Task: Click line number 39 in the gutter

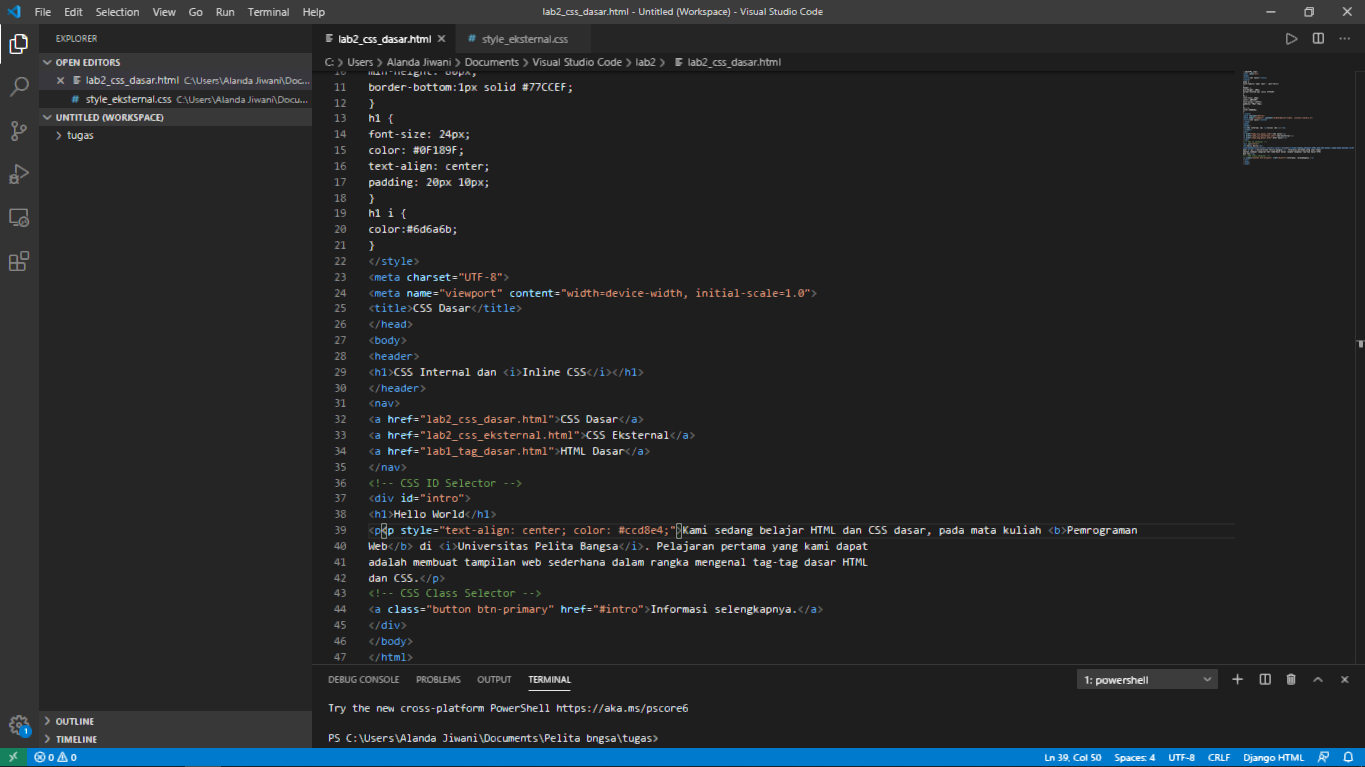Action: coord(341,530)
